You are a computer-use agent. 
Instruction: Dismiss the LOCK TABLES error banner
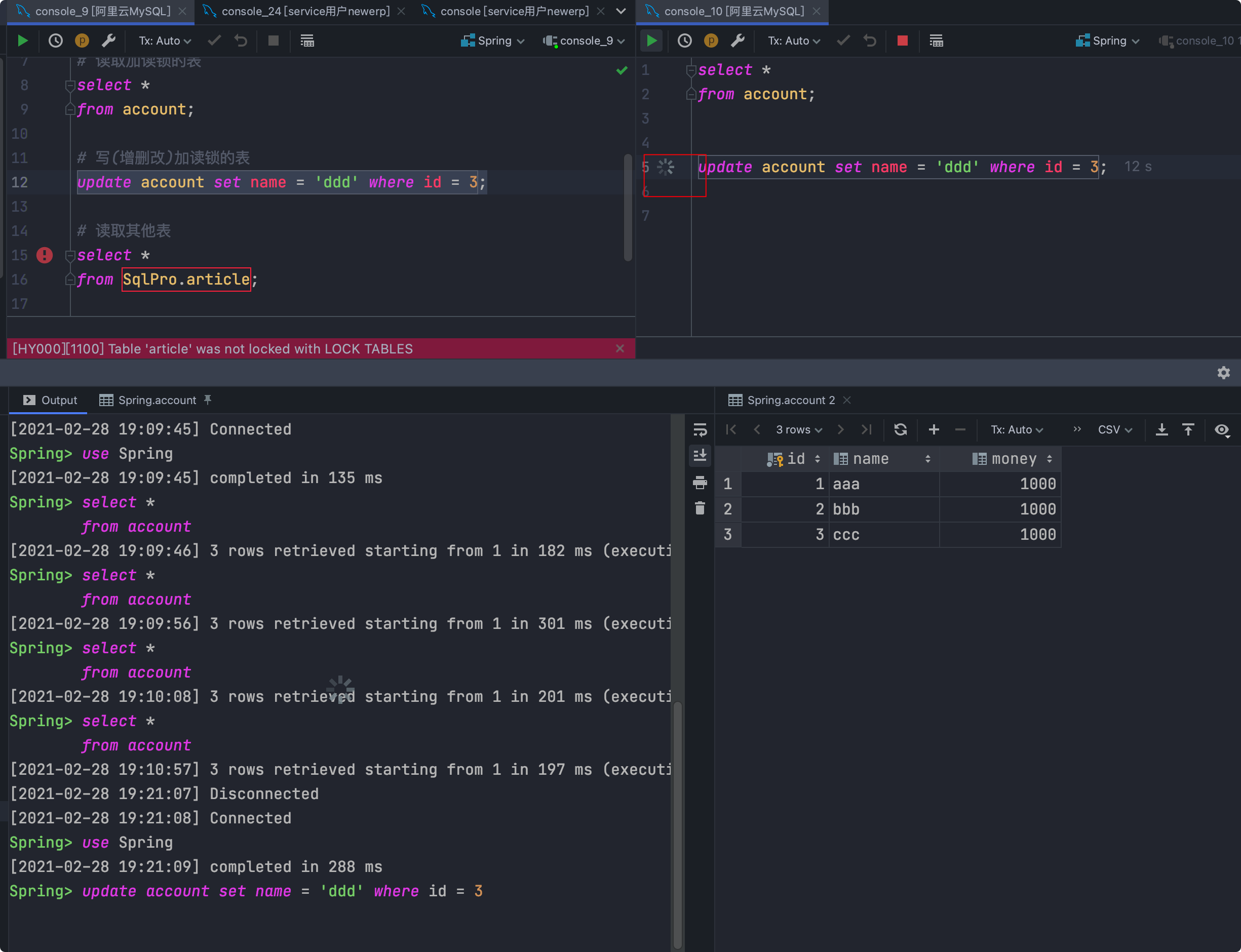pos(620,348)
